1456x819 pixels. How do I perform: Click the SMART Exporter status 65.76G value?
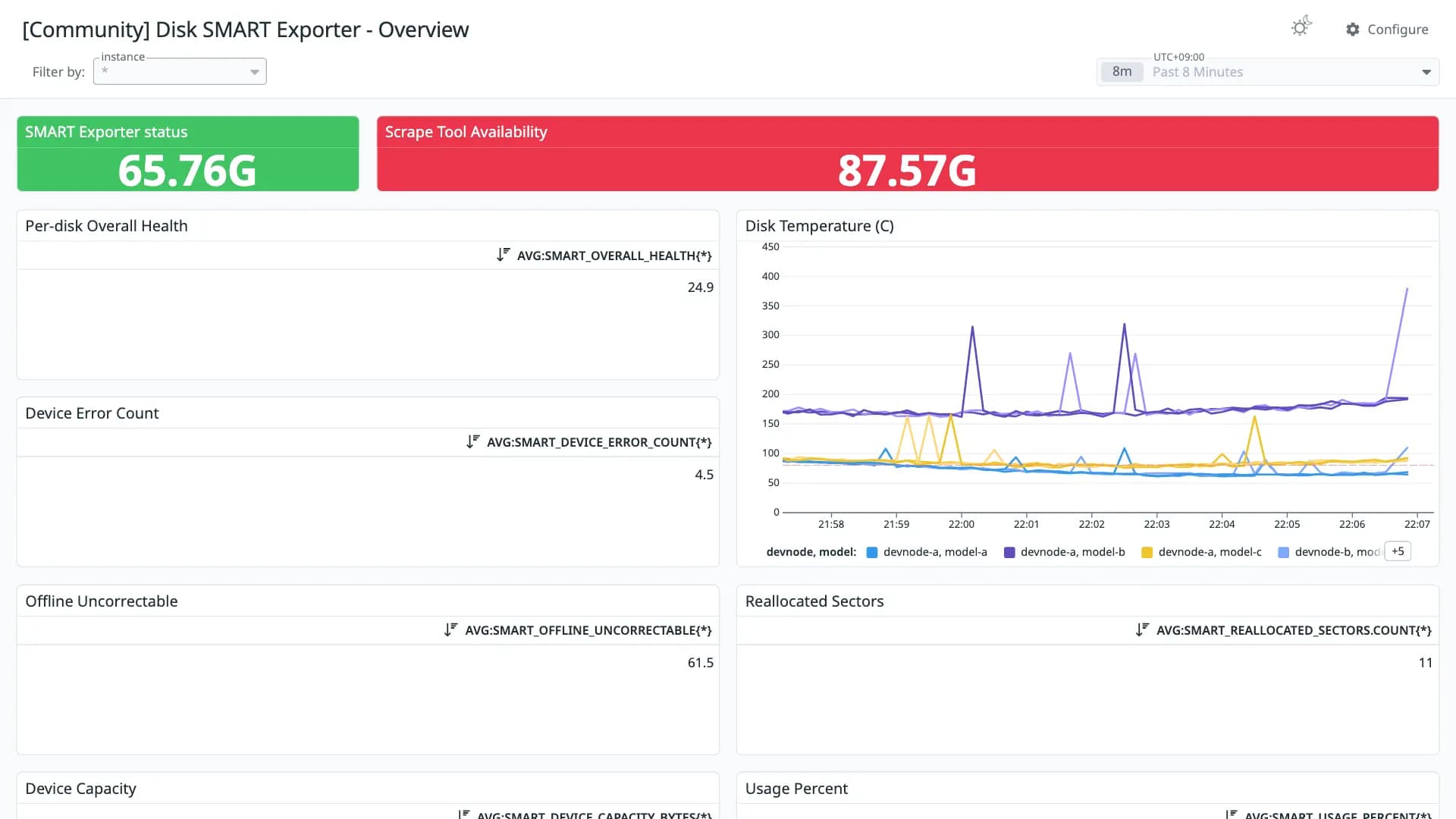pyautogui.click(x=187, y=170)
